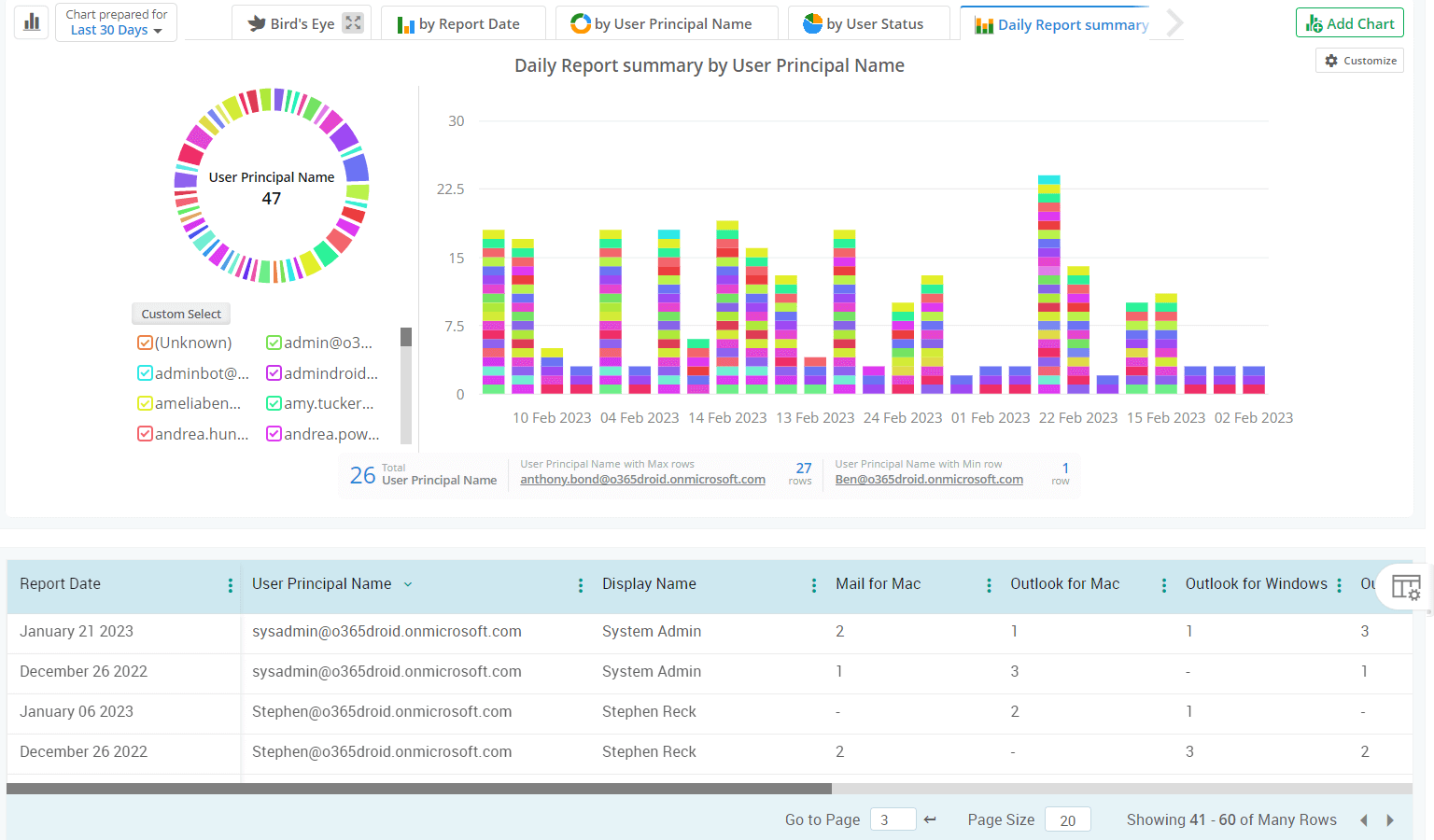The height and width of the screenshot is (840, 1434).
Task: Switch to the by User Principal Name tab
Action: 667,22
